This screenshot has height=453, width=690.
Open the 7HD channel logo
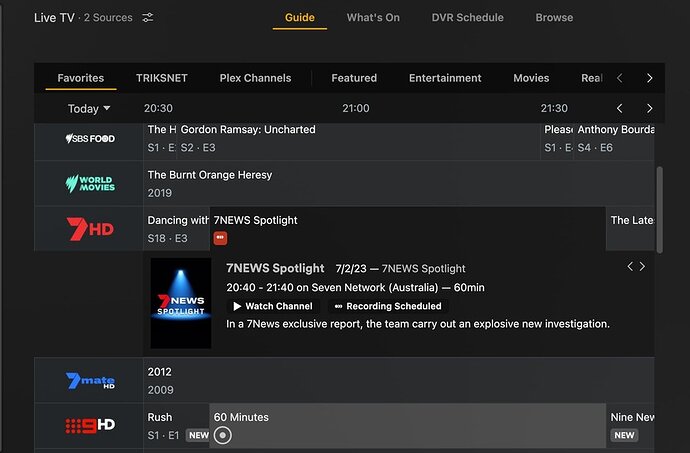click(x=90, y=229)
